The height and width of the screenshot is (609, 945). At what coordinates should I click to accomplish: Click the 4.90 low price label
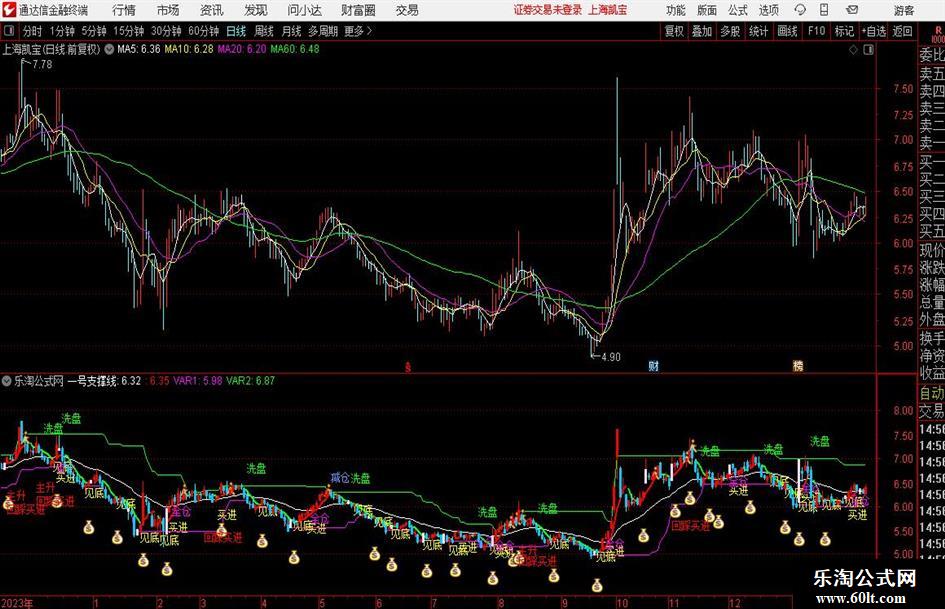point(611,357)
